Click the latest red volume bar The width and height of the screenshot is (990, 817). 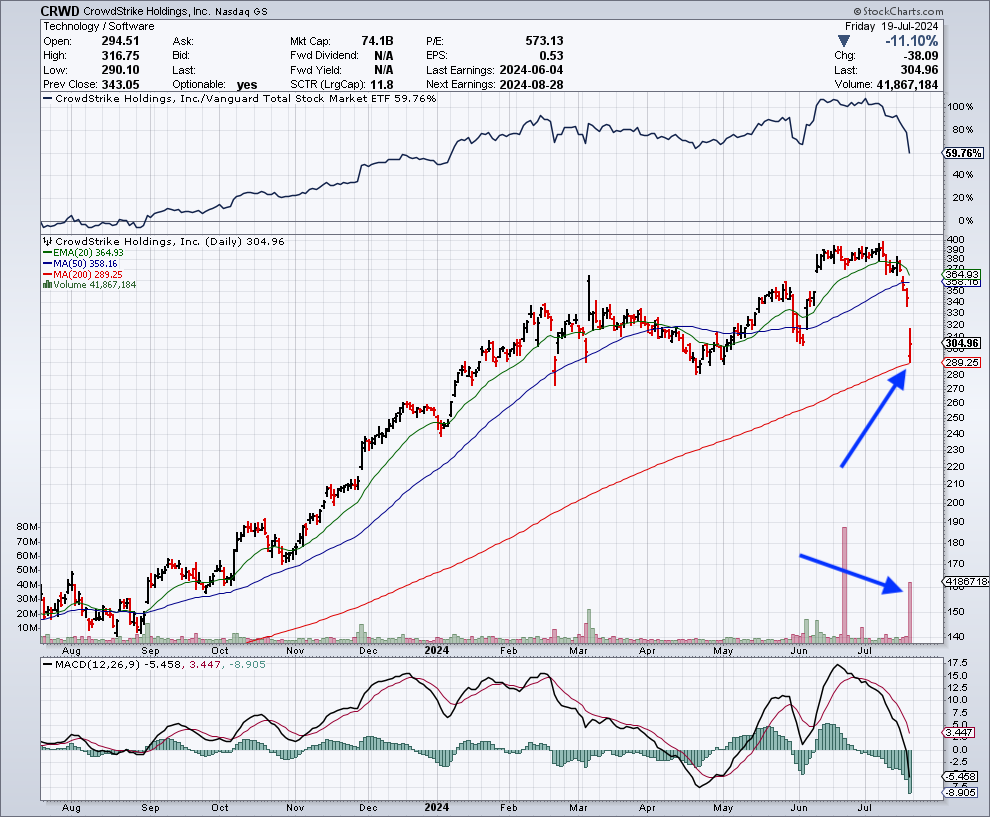point(910,612)
